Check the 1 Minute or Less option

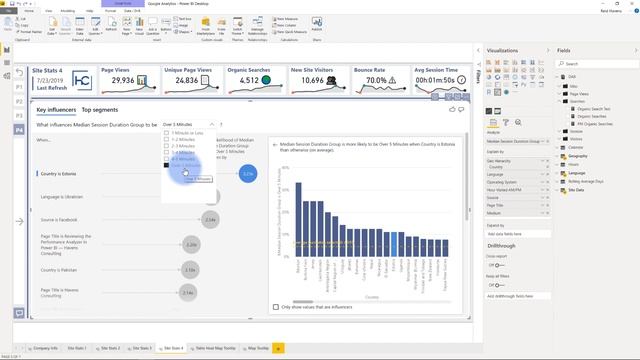[x=166, y=133]
